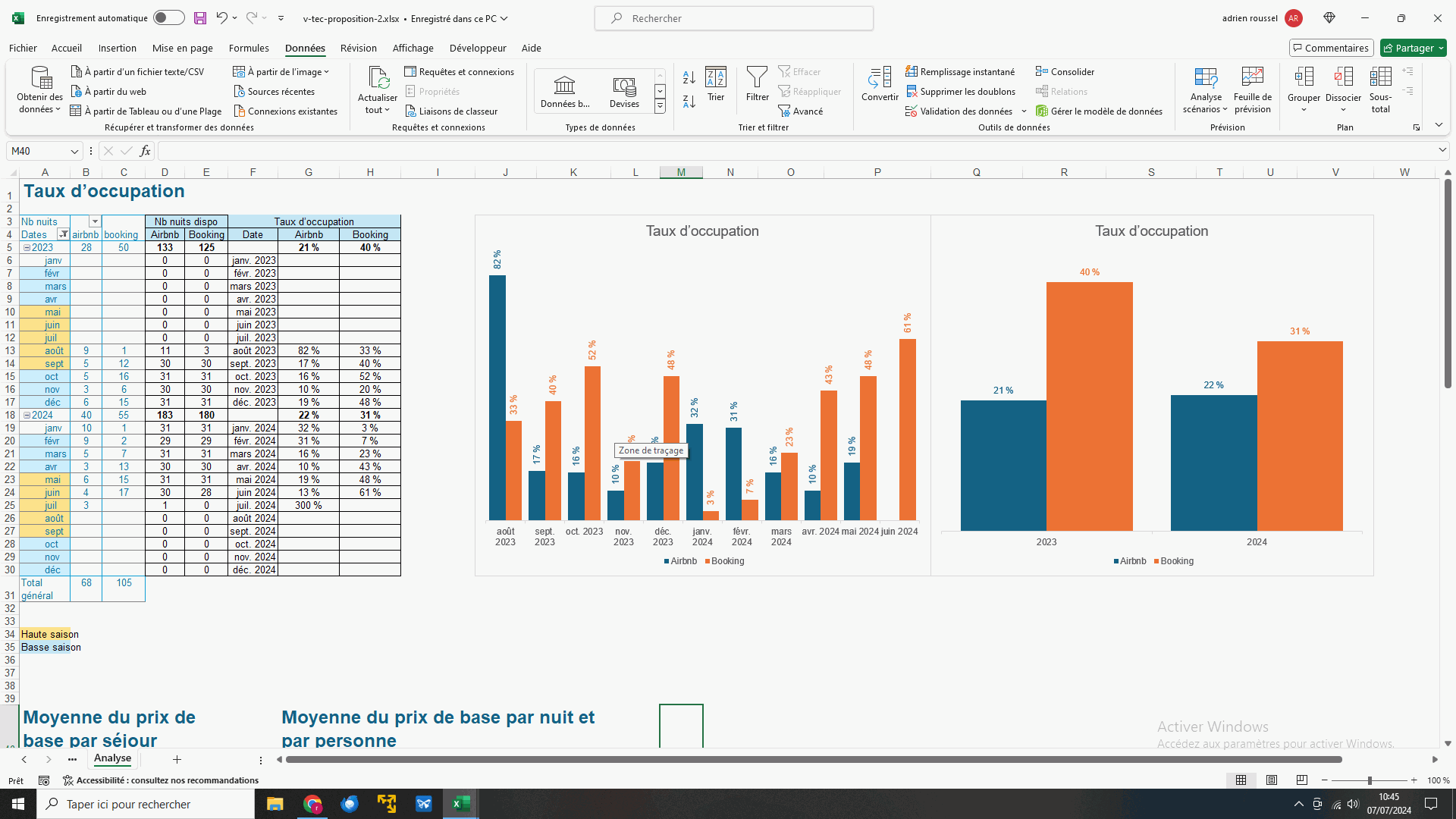Click Supprimer les doublons icon

[x=912, y=92]
